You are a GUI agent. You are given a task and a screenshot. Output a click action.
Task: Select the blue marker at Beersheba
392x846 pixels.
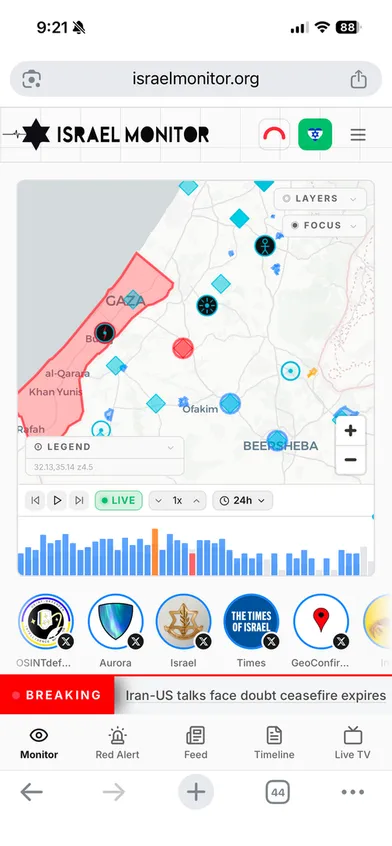[x=277, y=440]
